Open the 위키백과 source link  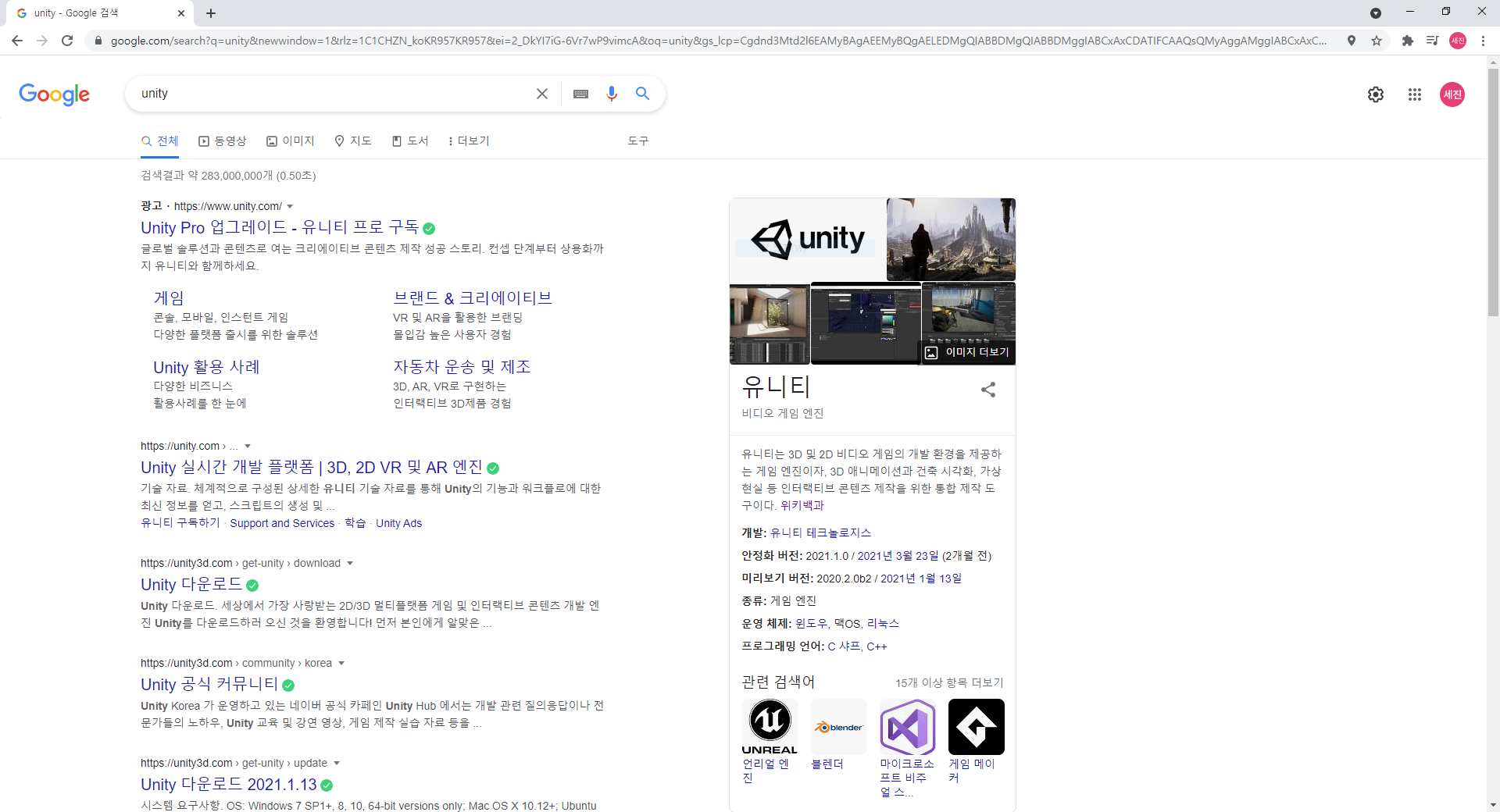pyautogui.click(x=802, y=506)
